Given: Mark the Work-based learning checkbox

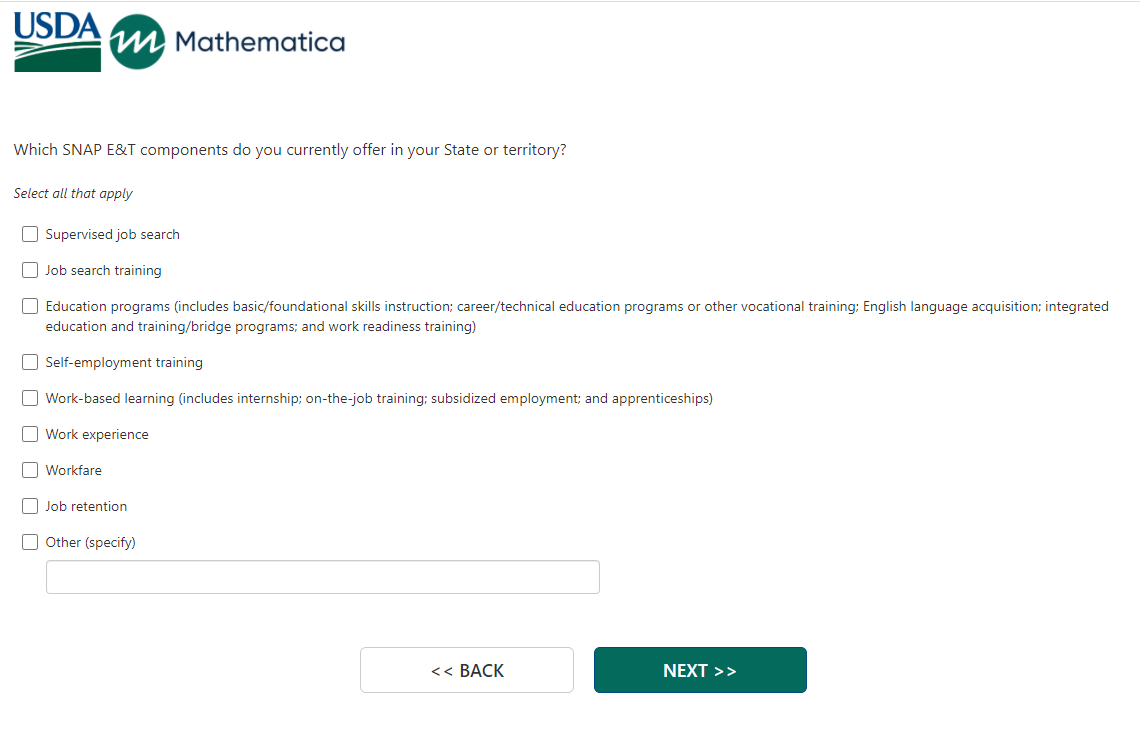Looking at the screenshot, I should (30, 399).
